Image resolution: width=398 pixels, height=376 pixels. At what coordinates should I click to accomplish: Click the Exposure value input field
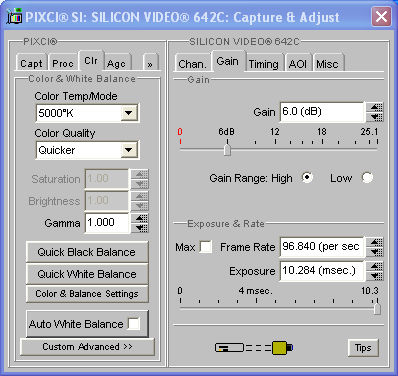tap(322, 271)
